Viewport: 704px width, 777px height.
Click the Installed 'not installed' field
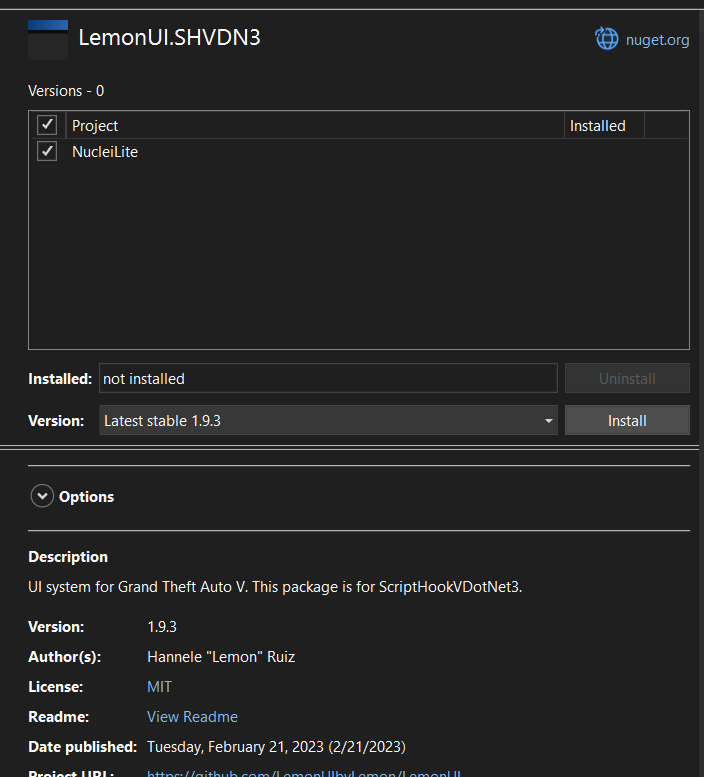point(328,379)
